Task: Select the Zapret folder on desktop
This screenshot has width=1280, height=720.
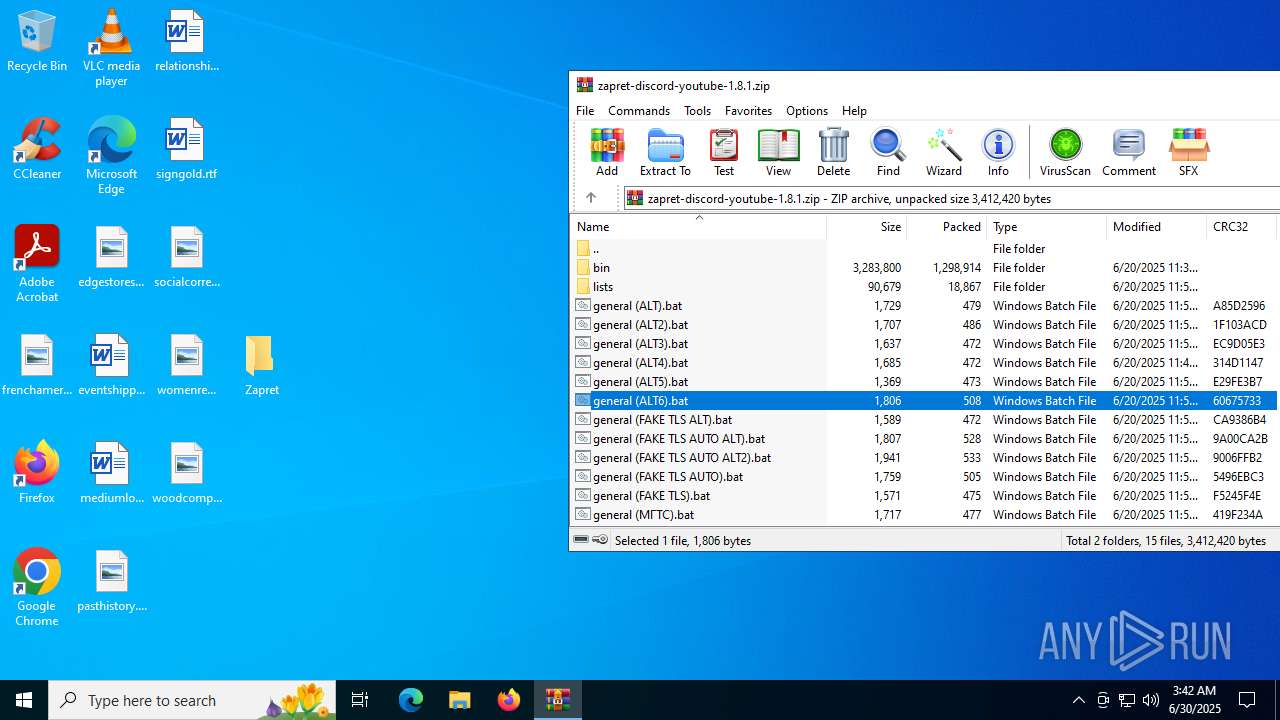Action: [261, 365]
